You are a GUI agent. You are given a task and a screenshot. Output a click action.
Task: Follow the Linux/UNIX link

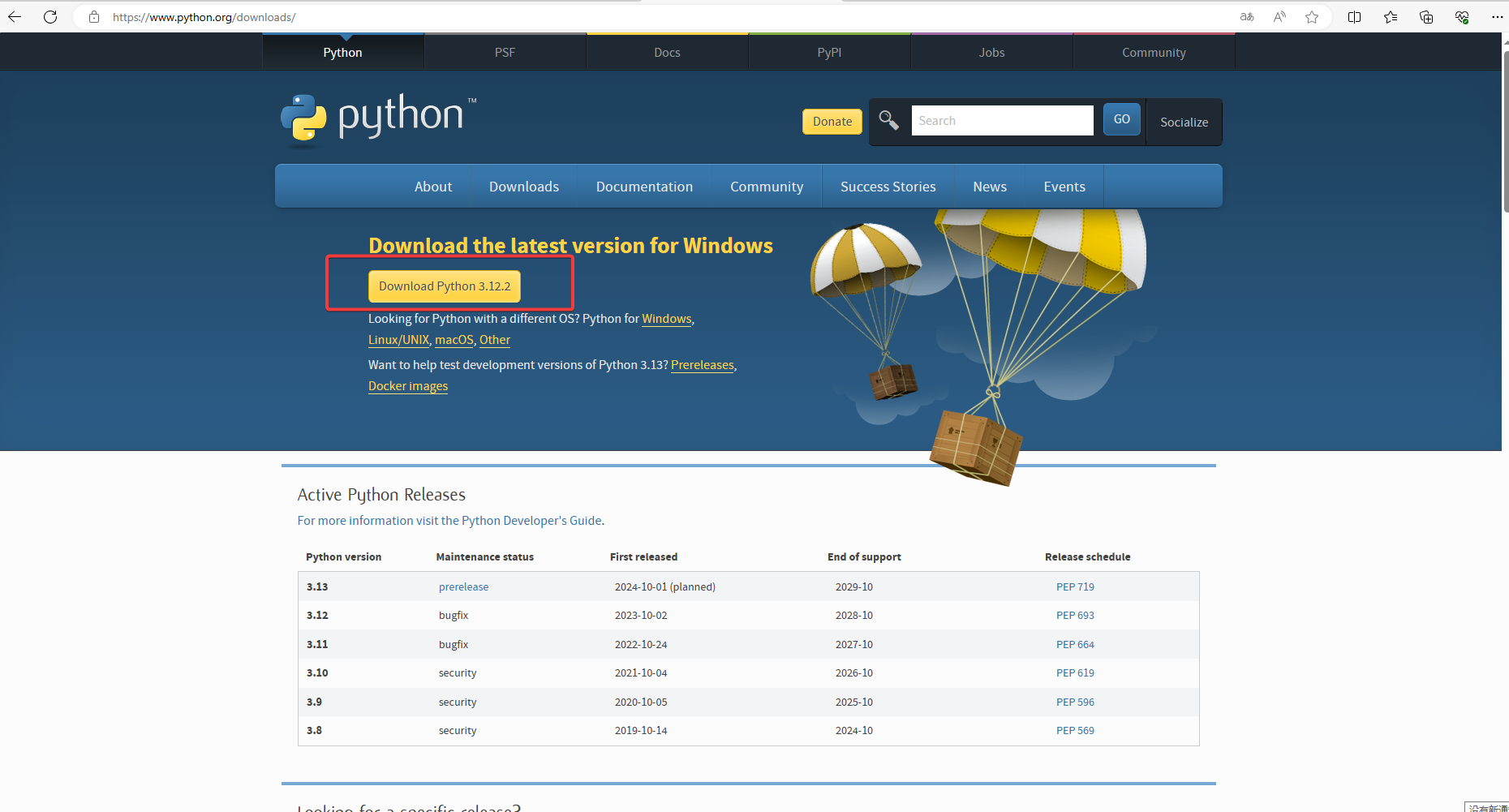398,340
